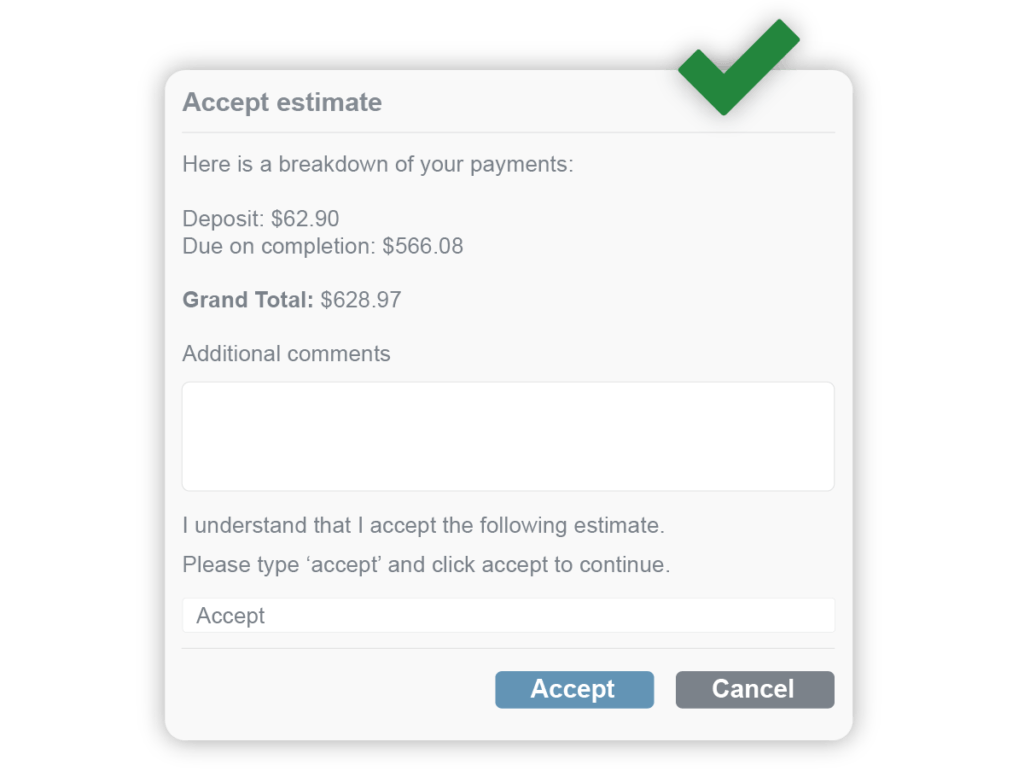
Task: Click the $566.08 due amount
Action: (423, 246)
